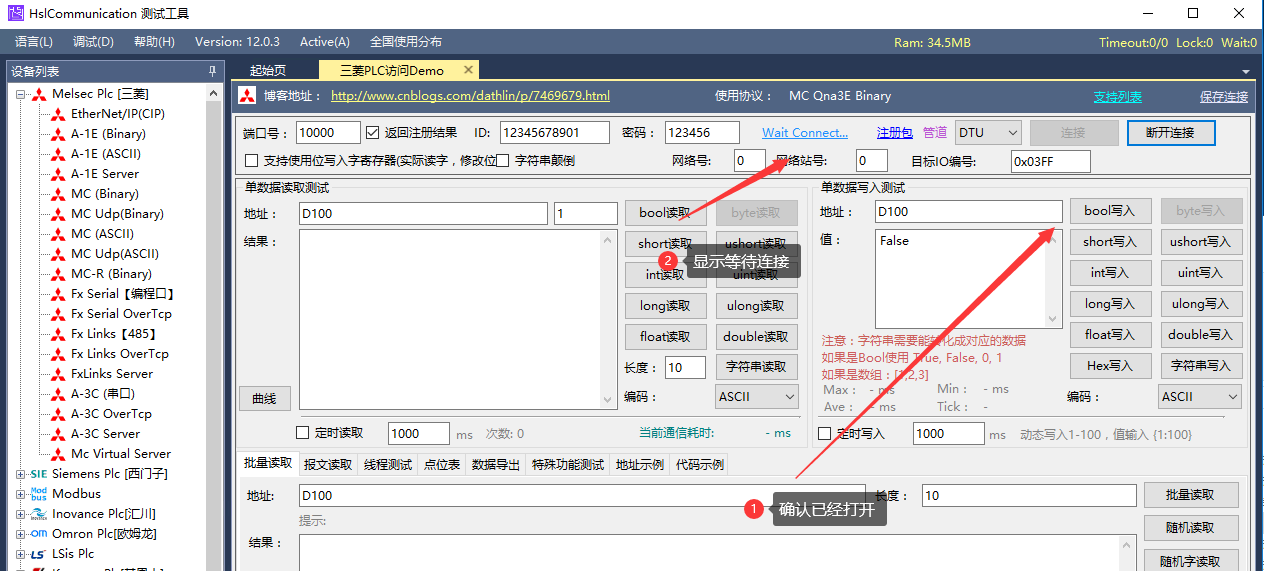Close the 三菱PLC访问Demo tab
Viewport: 1264px width, 571px height.
point(468,70)
